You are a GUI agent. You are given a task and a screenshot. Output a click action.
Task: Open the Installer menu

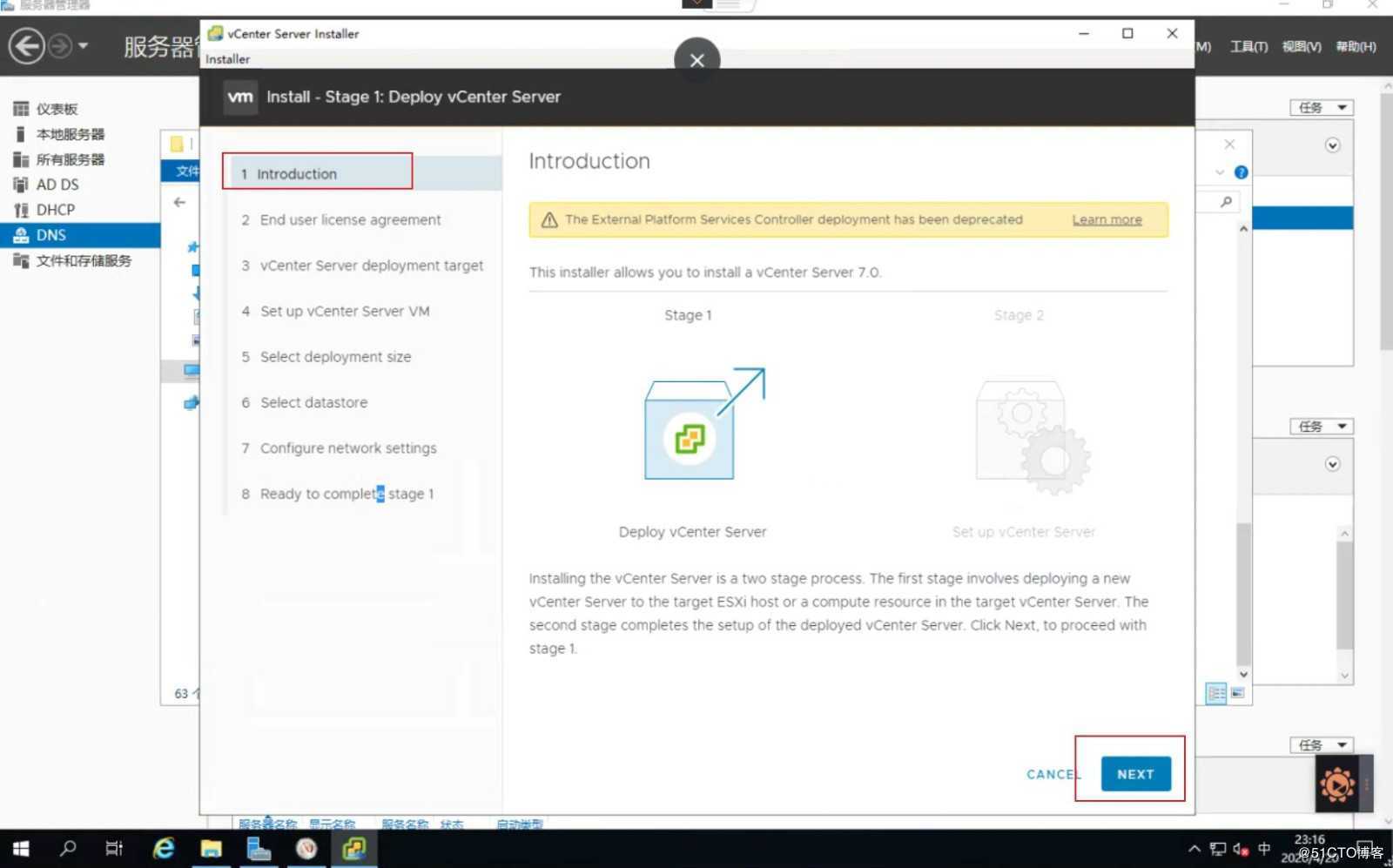point(227,59)
